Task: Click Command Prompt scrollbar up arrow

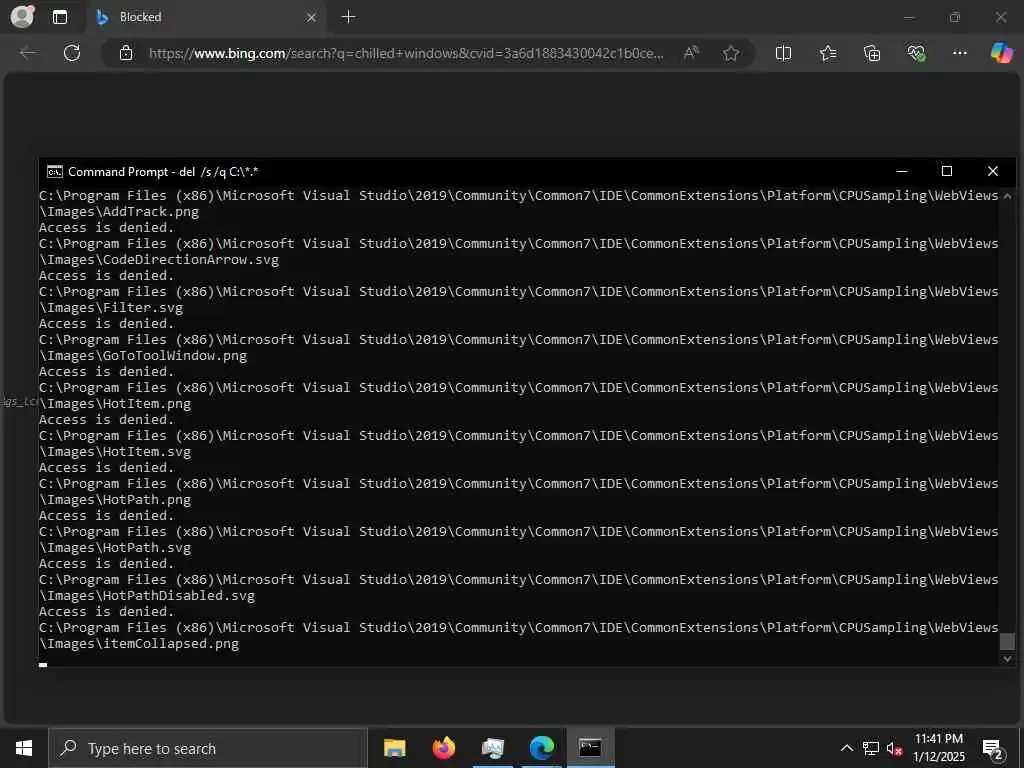Action: 1007,195
